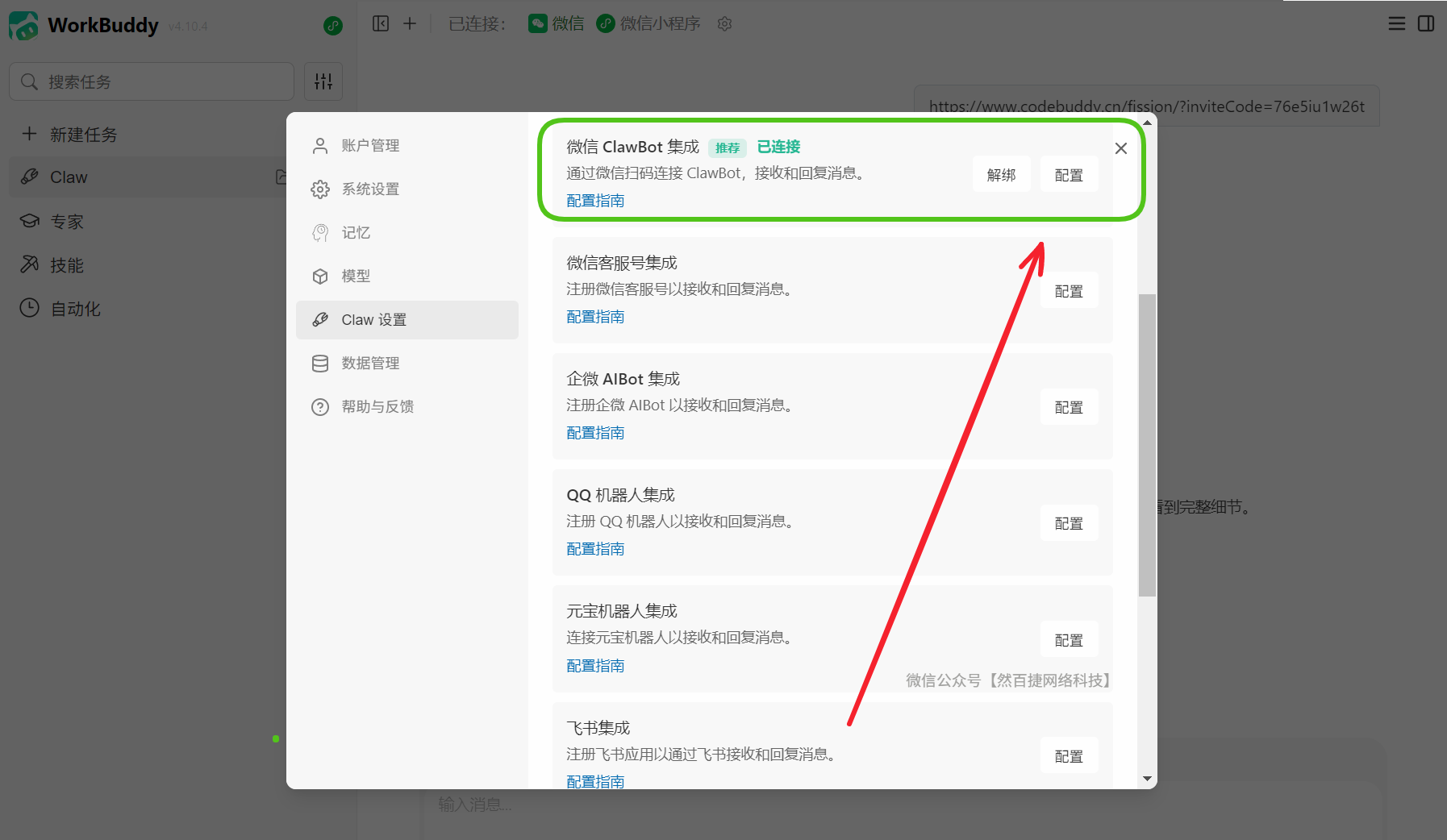The height and width of the screenshot is (840, 1447).
Task: Click the 飞书集成 title text
Action: click(598, 728)
